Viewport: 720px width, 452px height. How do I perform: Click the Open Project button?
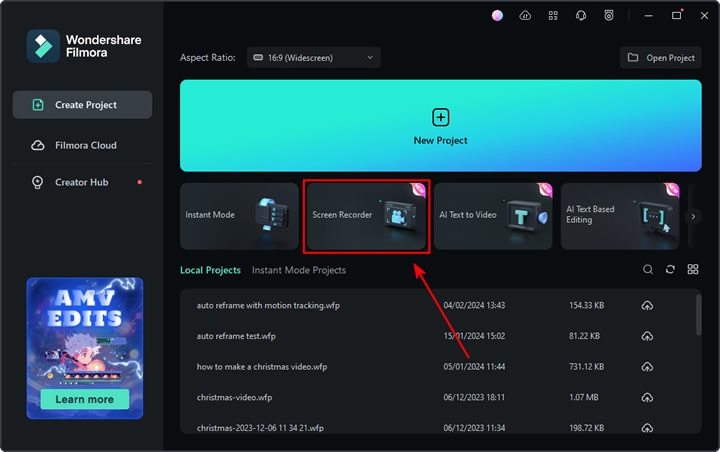pyautogui.click(x=661, y=57)
